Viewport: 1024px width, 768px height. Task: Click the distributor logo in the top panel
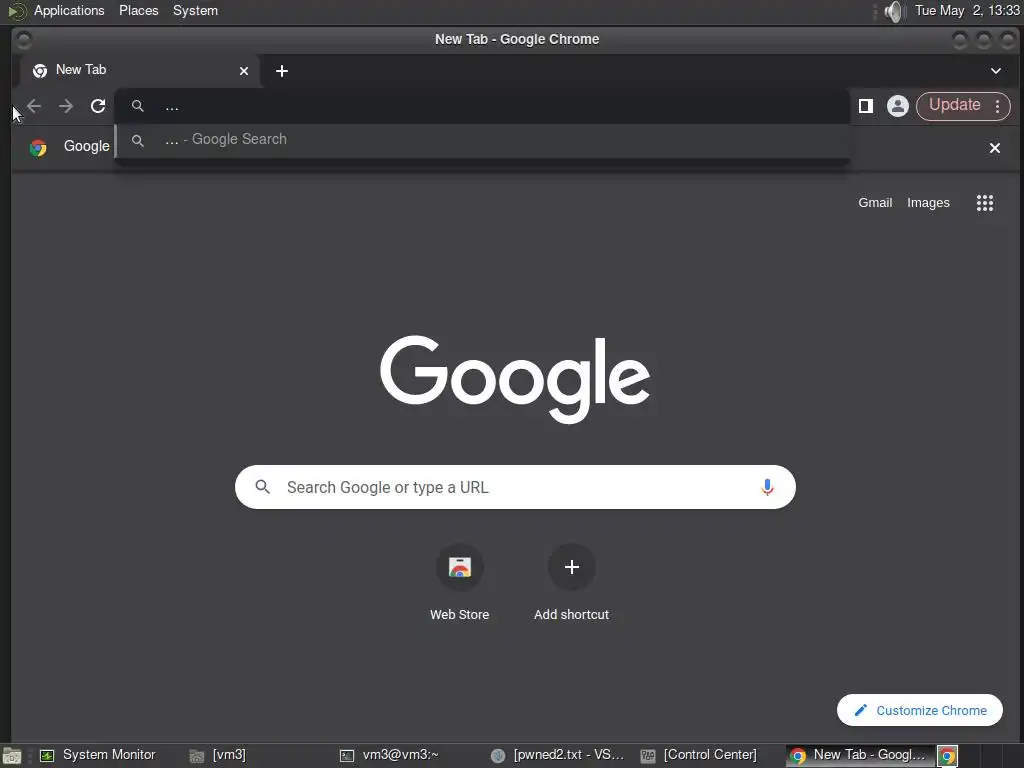coord(16,11)
